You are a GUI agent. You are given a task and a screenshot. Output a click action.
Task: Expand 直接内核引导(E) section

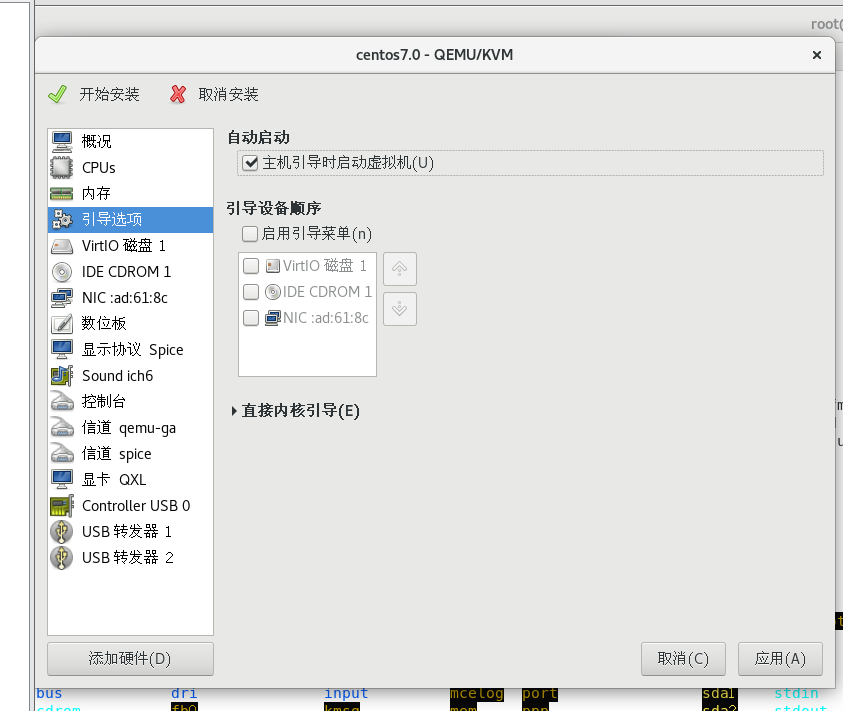[x=234, y=411]
